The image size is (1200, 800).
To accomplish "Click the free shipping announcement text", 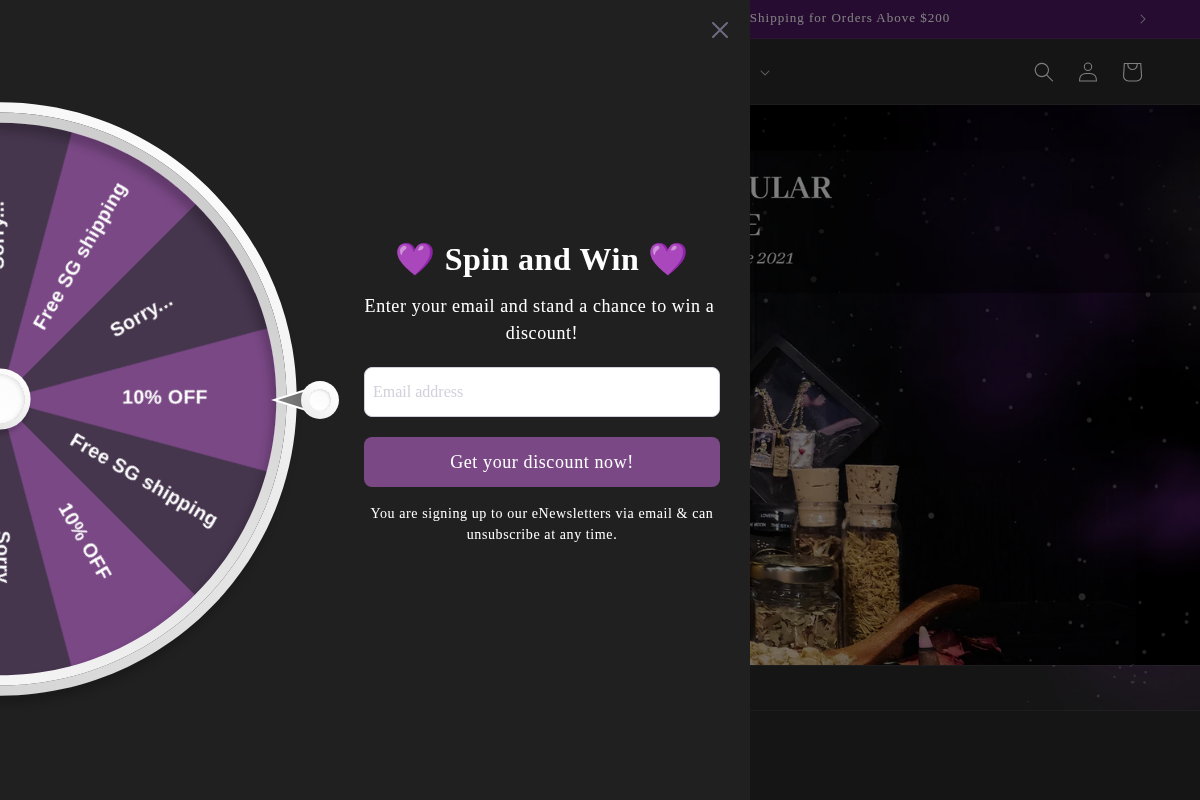I will [849, 18].
